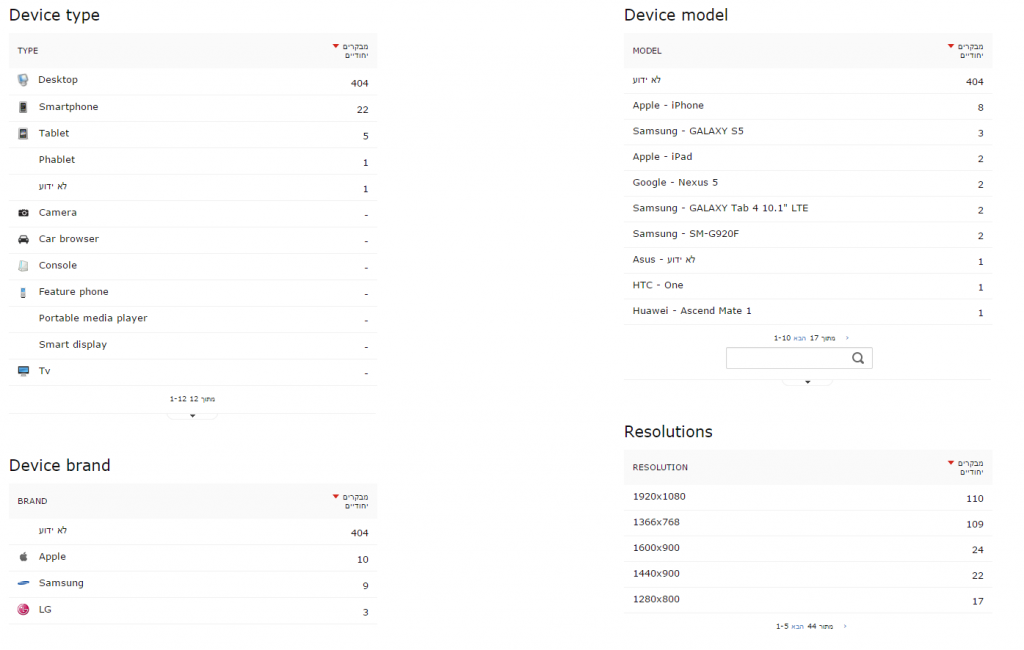The height and width of the screenshot is (650, 1024).
Task: Click the LG brand logo icon
Action: pyautogui.click(x=24, y=609)
